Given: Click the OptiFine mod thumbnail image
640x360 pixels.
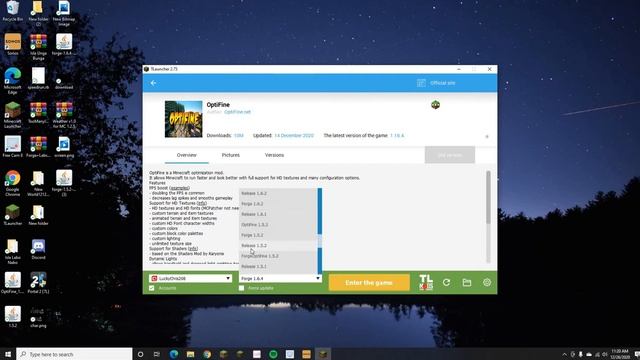Looking at the screenshot, I should 183,119.
